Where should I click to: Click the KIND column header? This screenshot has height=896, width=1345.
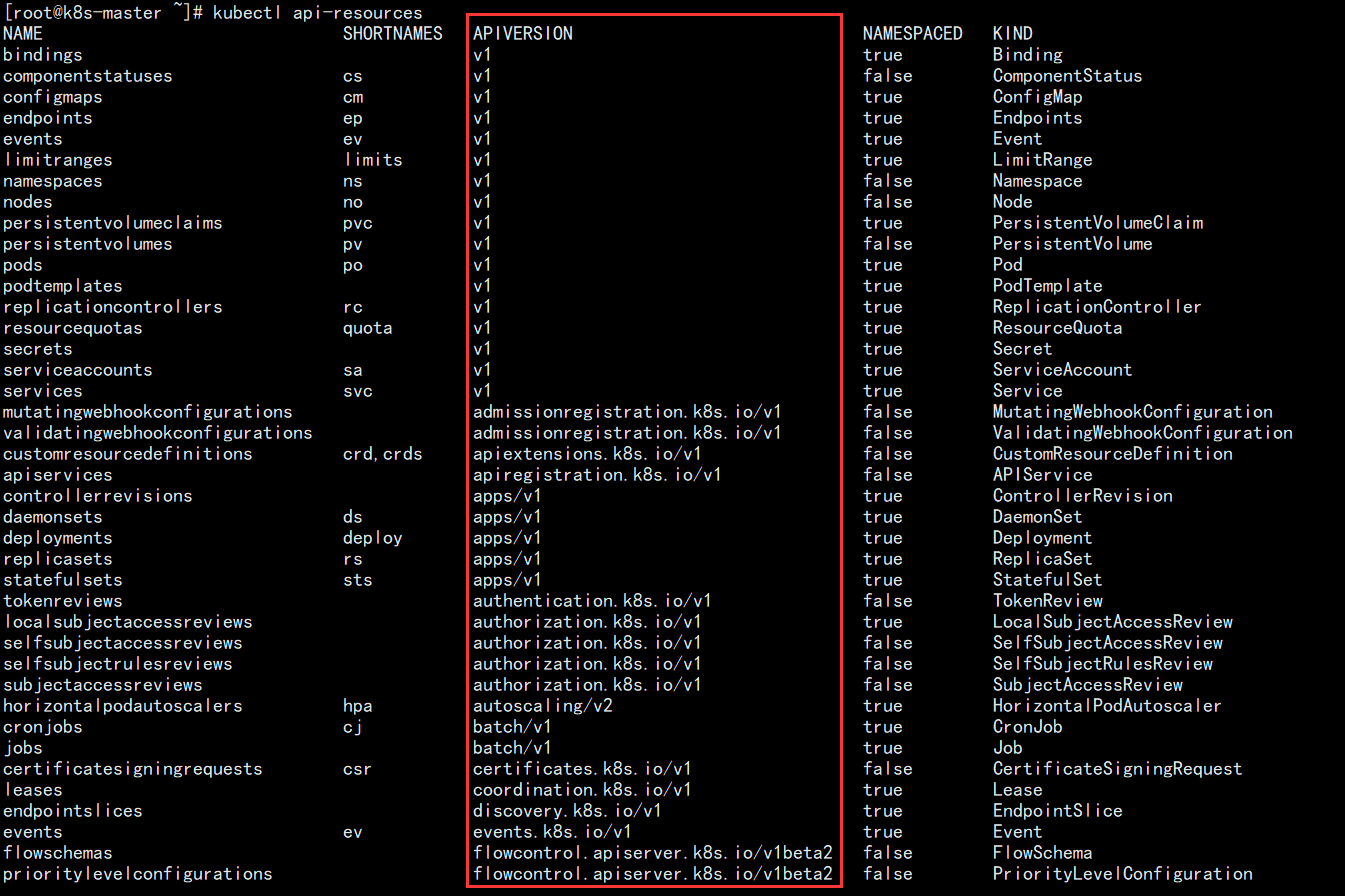tap(1011, 33)
